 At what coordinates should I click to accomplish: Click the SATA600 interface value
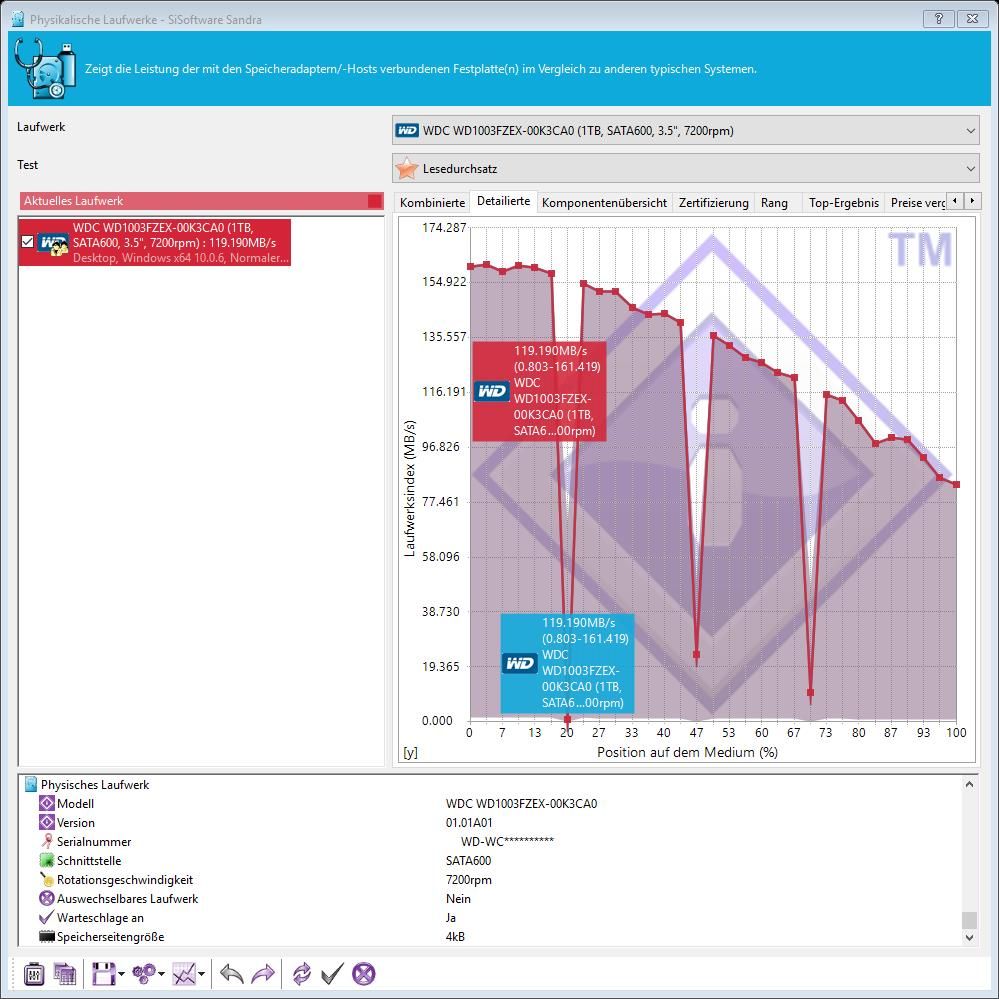click(468, 861)
